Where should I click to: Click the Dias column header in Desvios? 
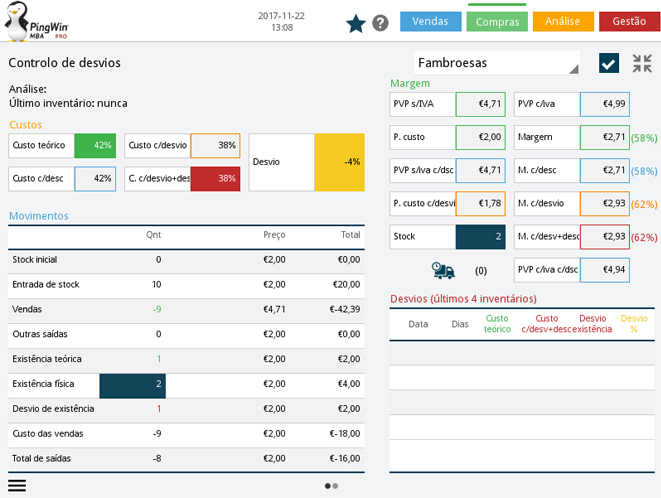click(460, 324)
